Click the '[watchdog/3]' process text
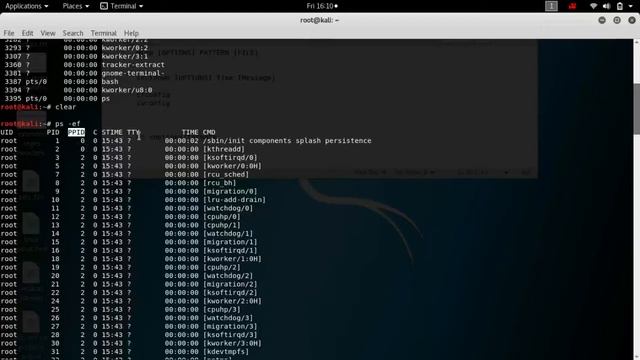Viewport: 640px width, 360px height. coord(228,318)
